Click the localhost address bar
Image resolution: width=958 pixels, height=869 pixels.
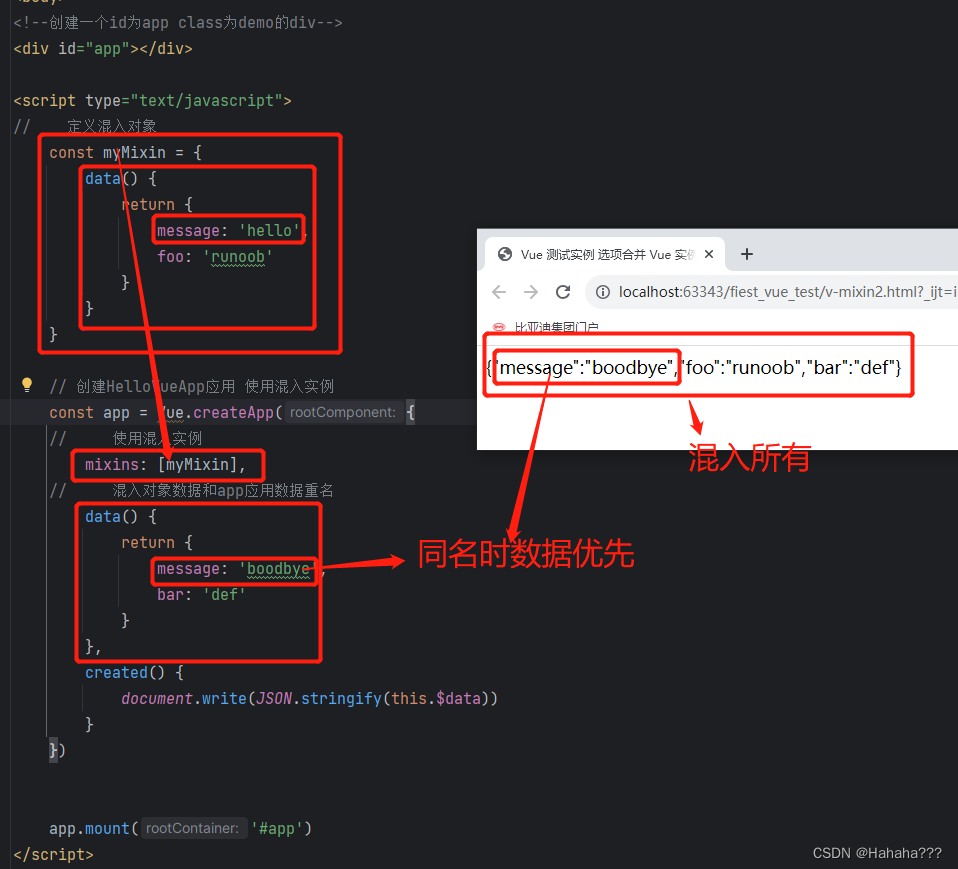tap(772, 292)
